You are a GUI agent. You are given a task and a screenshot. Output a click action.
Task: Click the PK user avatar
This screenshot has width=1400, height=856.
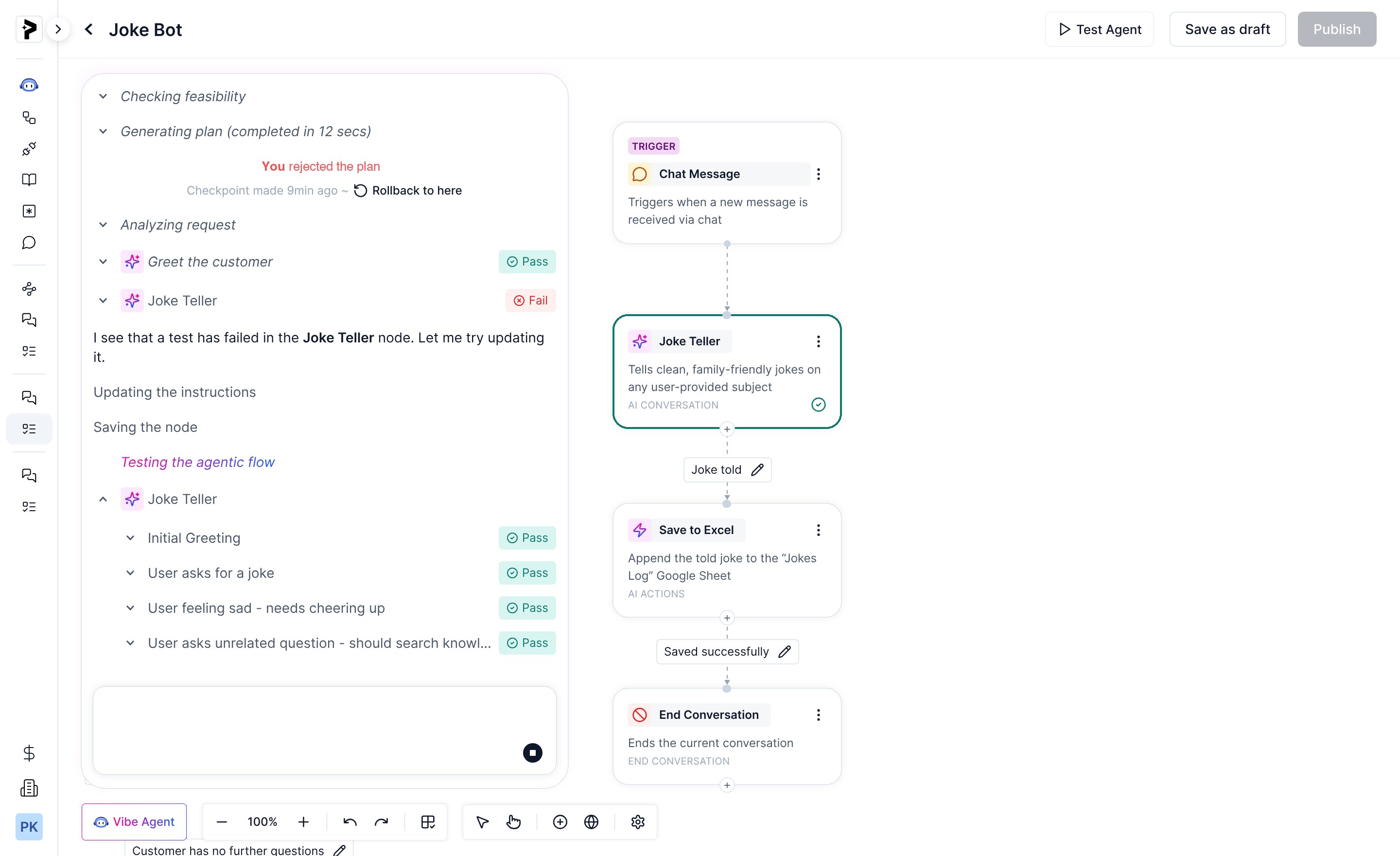pos(29,826)
